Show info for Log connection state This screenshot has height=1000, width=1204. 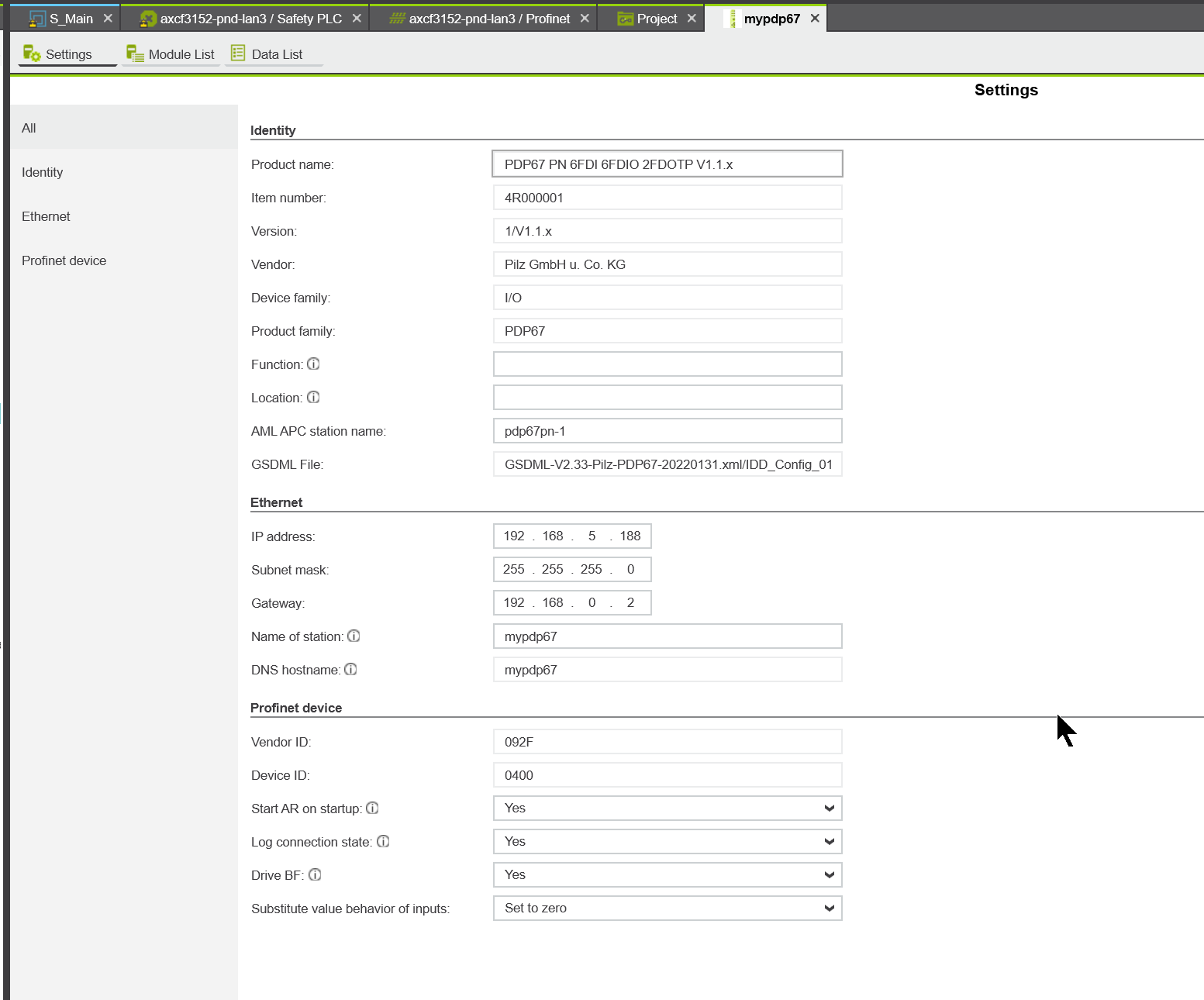[383, 841]
